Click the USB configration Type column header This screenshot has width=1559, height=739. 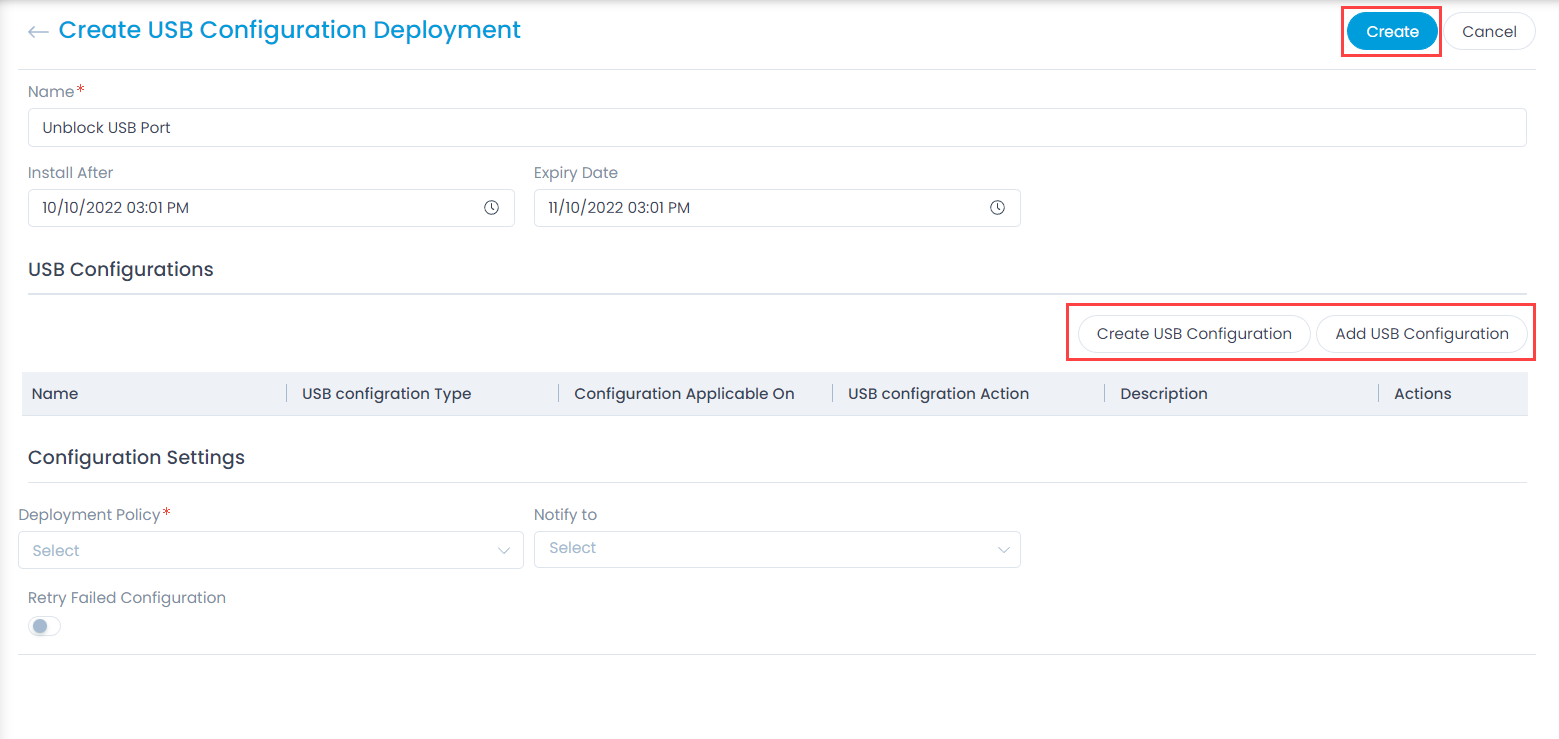[386, 393]
